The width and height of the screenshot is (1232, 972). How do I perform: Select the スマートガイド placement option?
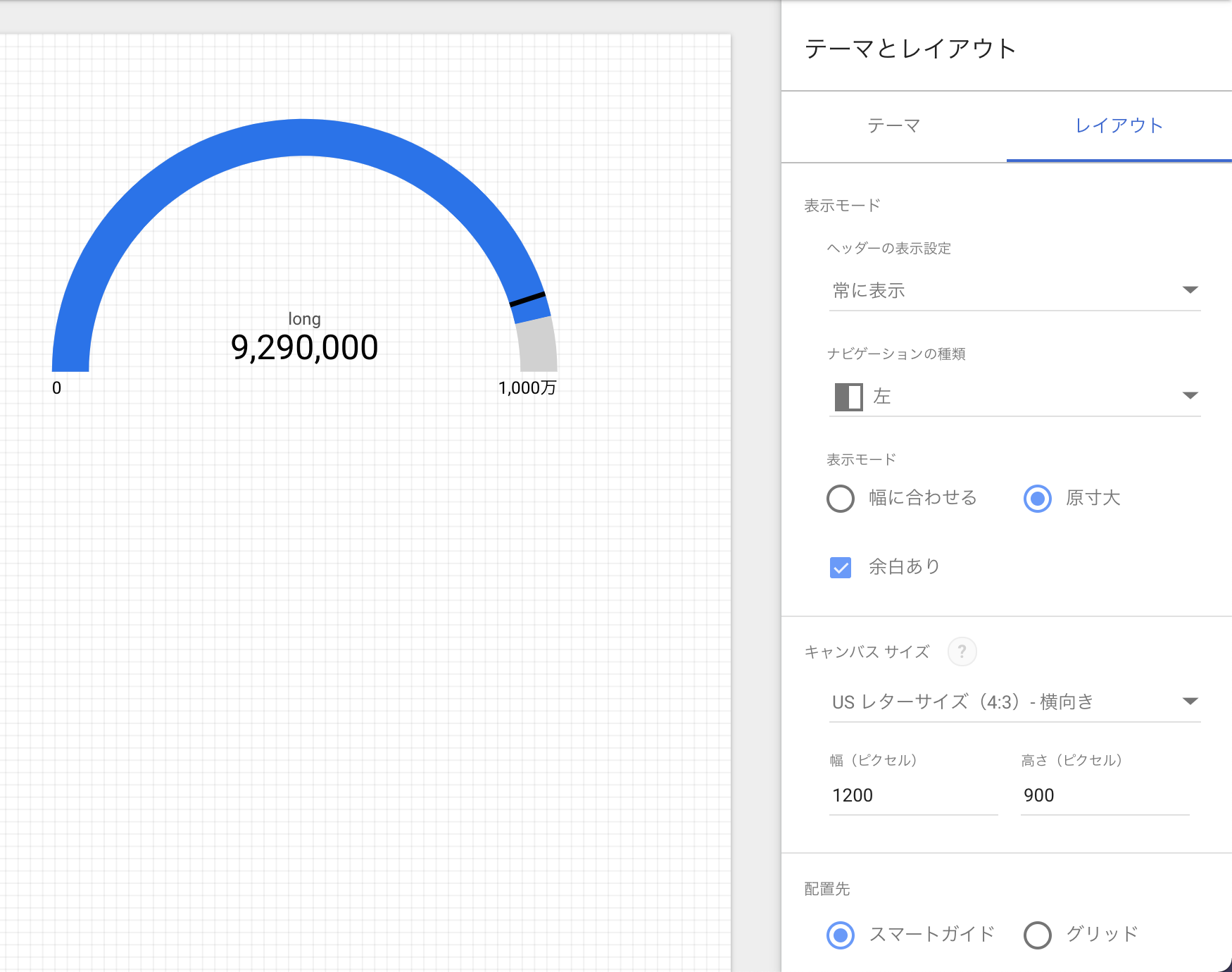pyautogui.click(x=840, y=935)
